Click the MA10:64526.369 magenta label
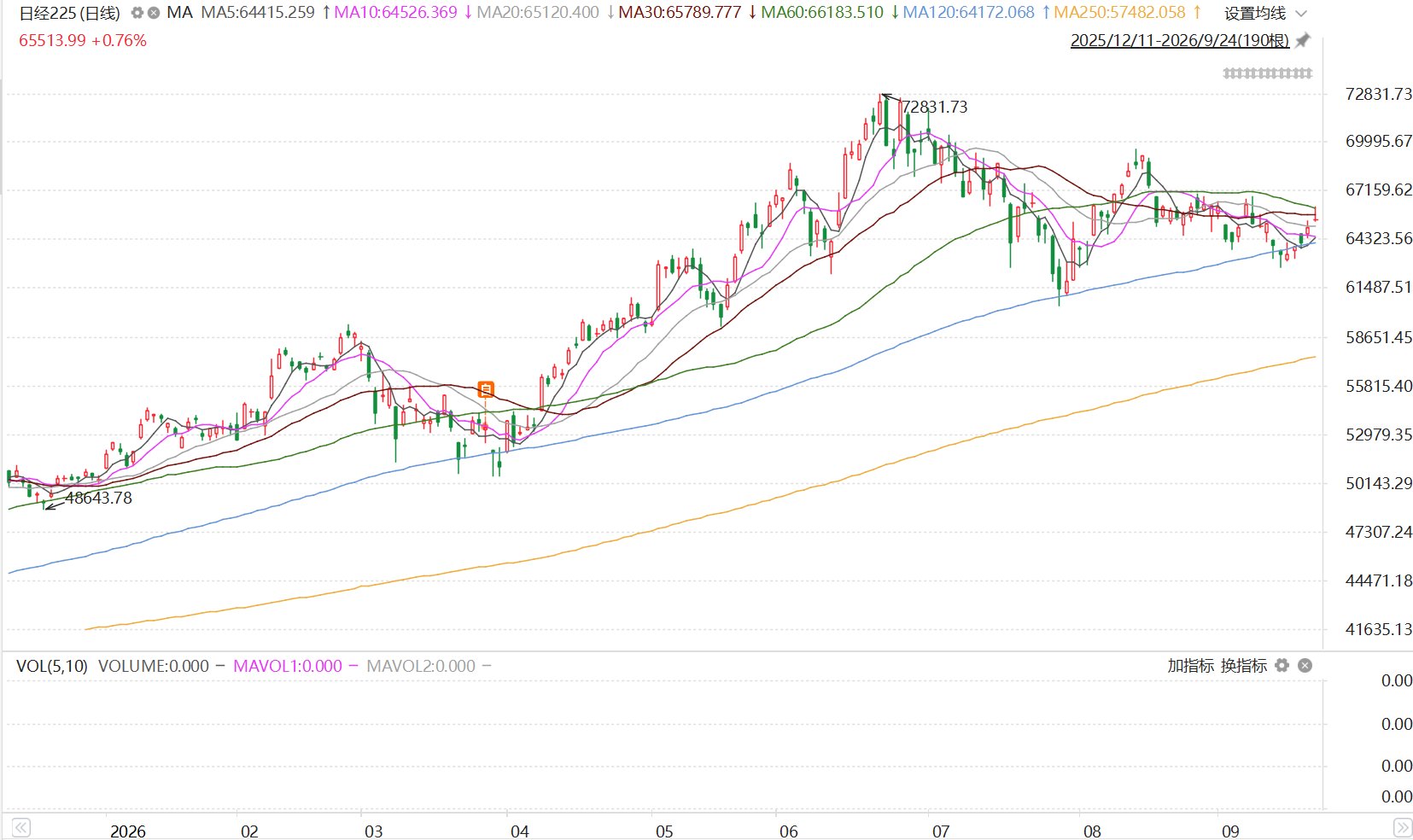1413x840 pixels. [395, 13]
